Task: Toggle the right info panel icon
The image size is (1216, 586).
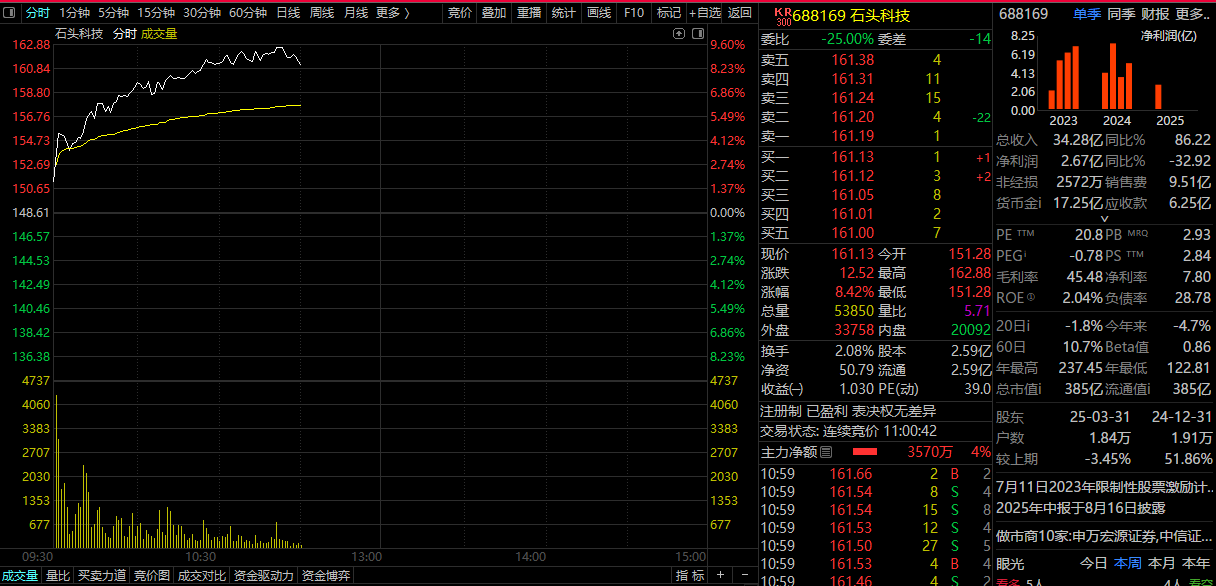Action: (696, 33)
